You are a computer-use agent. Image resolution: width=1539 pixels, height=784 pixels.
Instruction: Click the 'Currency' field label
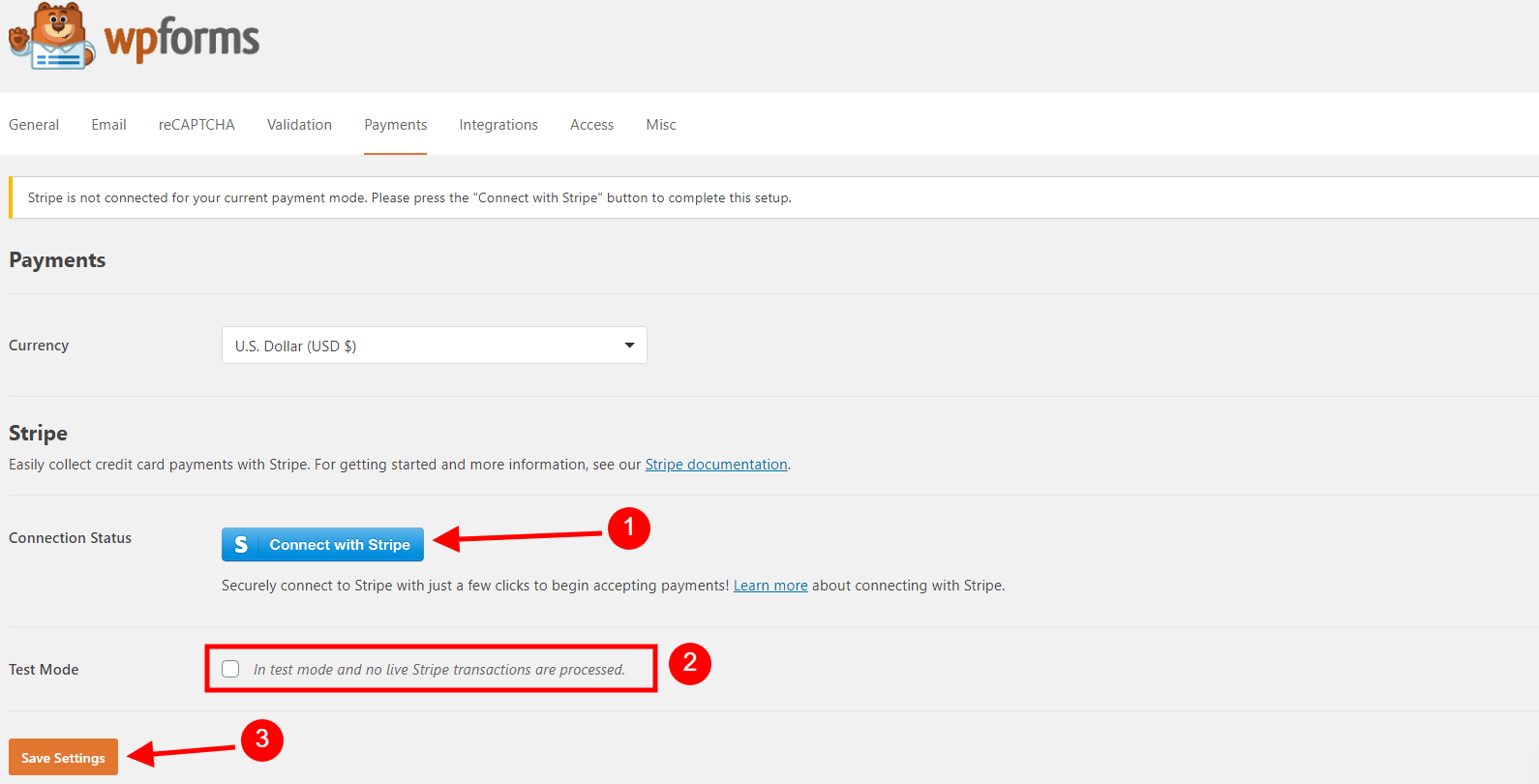pos(39,346)
